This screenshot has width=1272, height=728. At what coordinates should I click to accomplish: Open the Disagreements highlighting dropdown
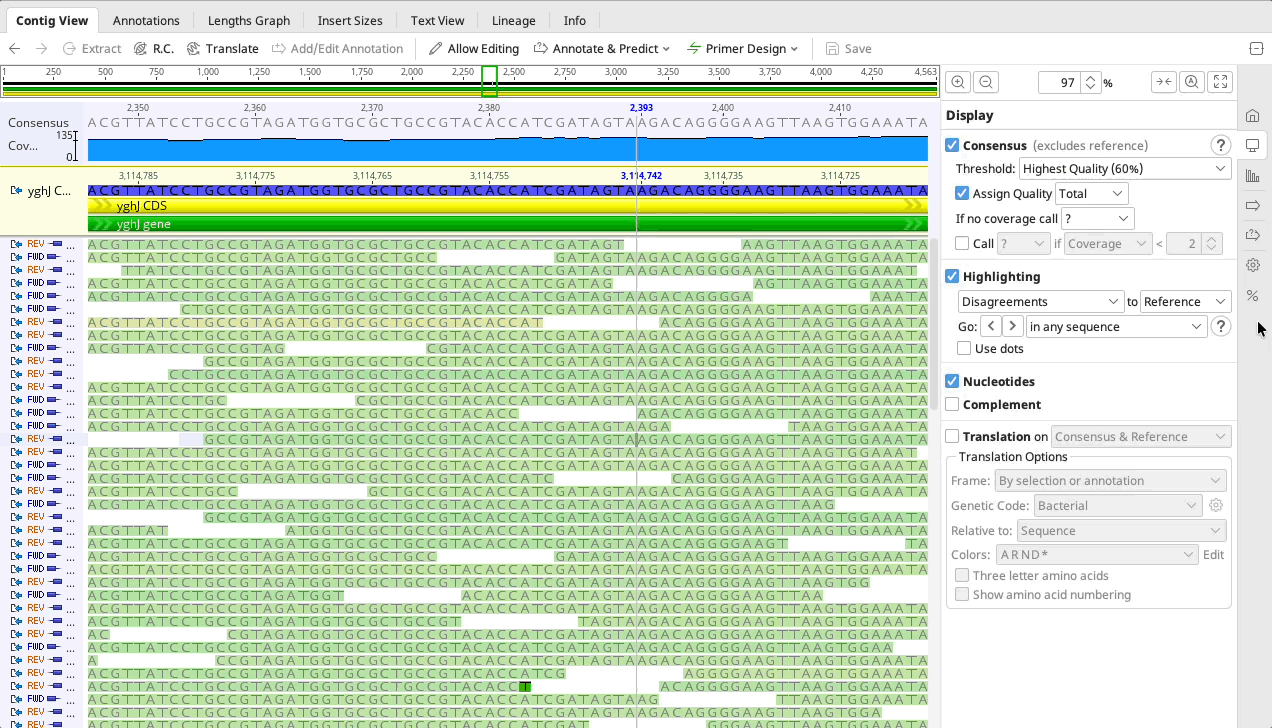pos(1040,301)
